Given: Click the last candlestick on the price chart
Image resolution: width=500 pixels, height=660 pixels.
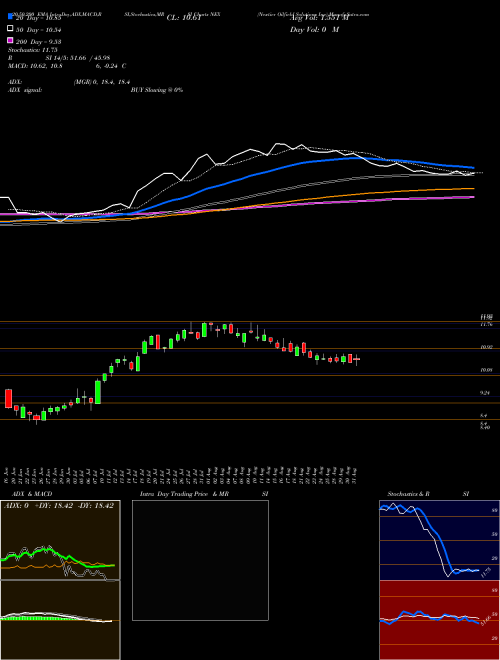Looking at the screenshot, I should [356, 359].
